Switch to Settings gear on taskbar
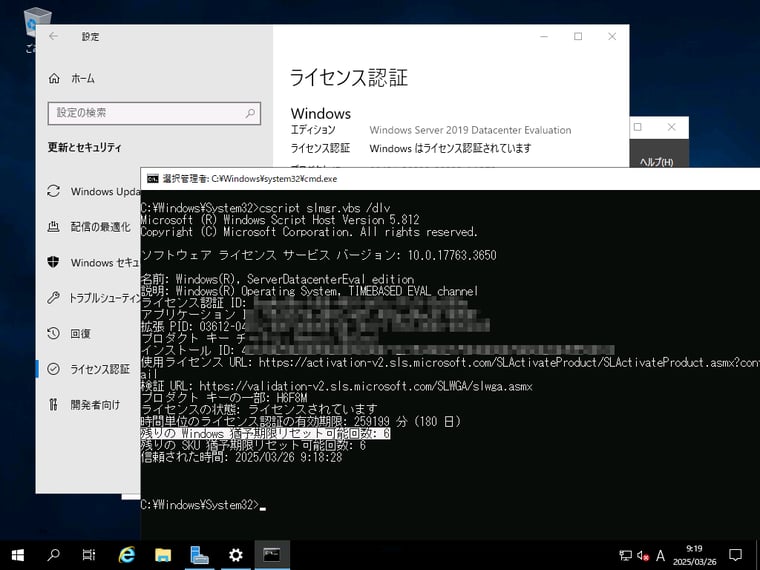The height and width of the screenshot is (570, 760). pyautogui.click(x=236, y=555)
